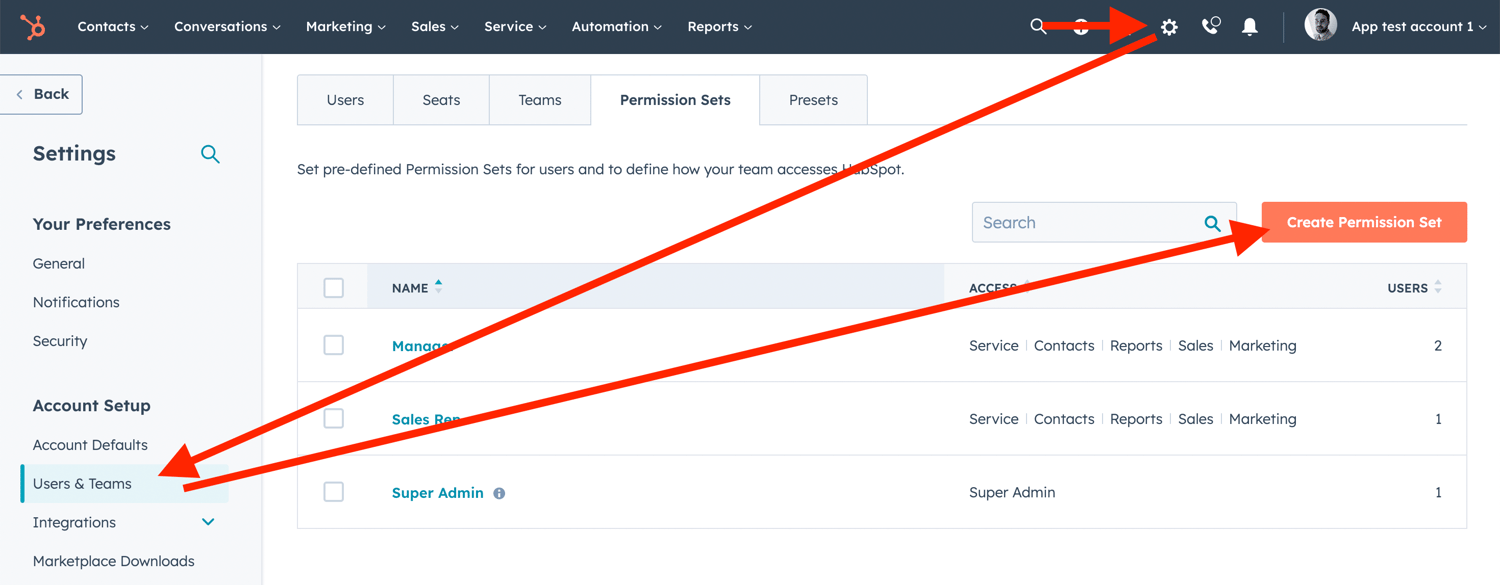
Task: Open the Automation dropdown
Action: pyautogui.click(x=616, y=27)
